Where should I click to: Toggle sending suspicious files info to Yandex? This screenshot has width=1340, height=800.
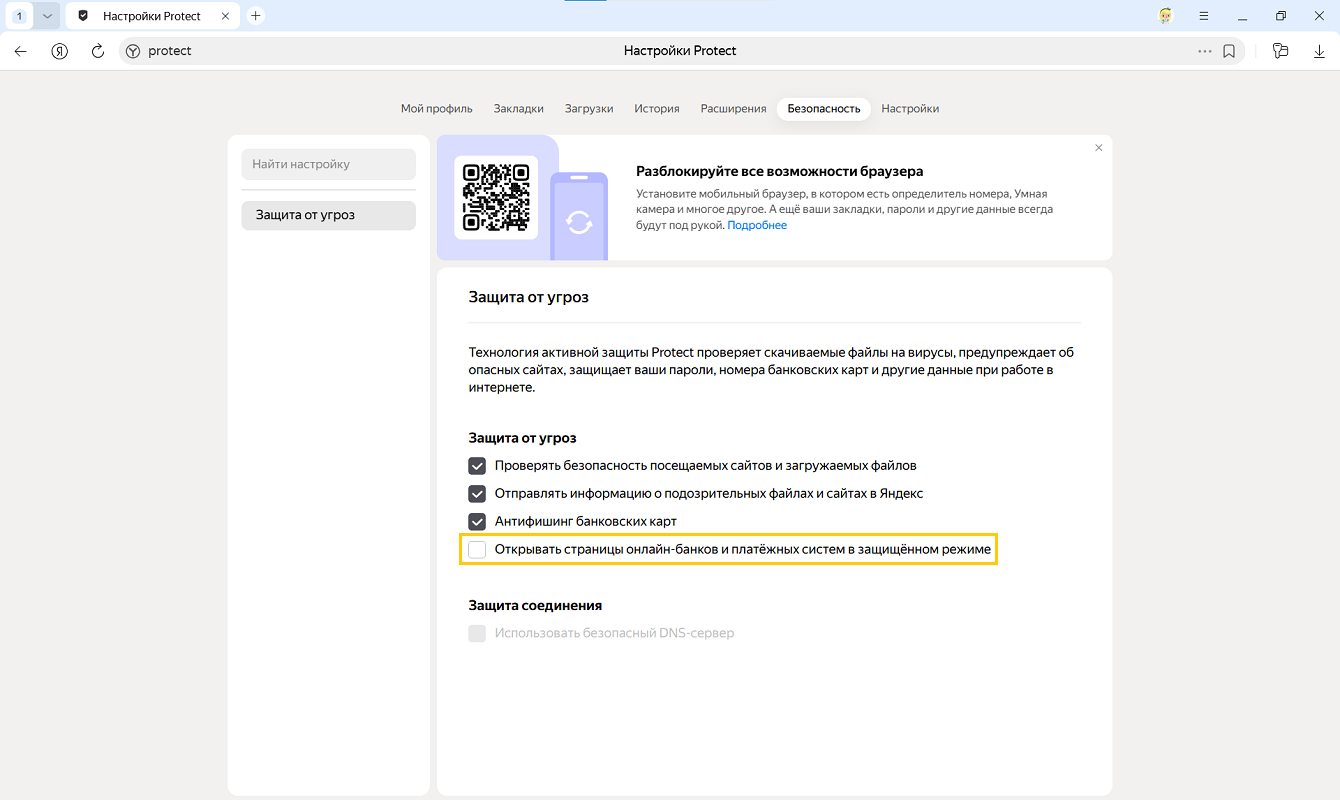coord(477,494)
